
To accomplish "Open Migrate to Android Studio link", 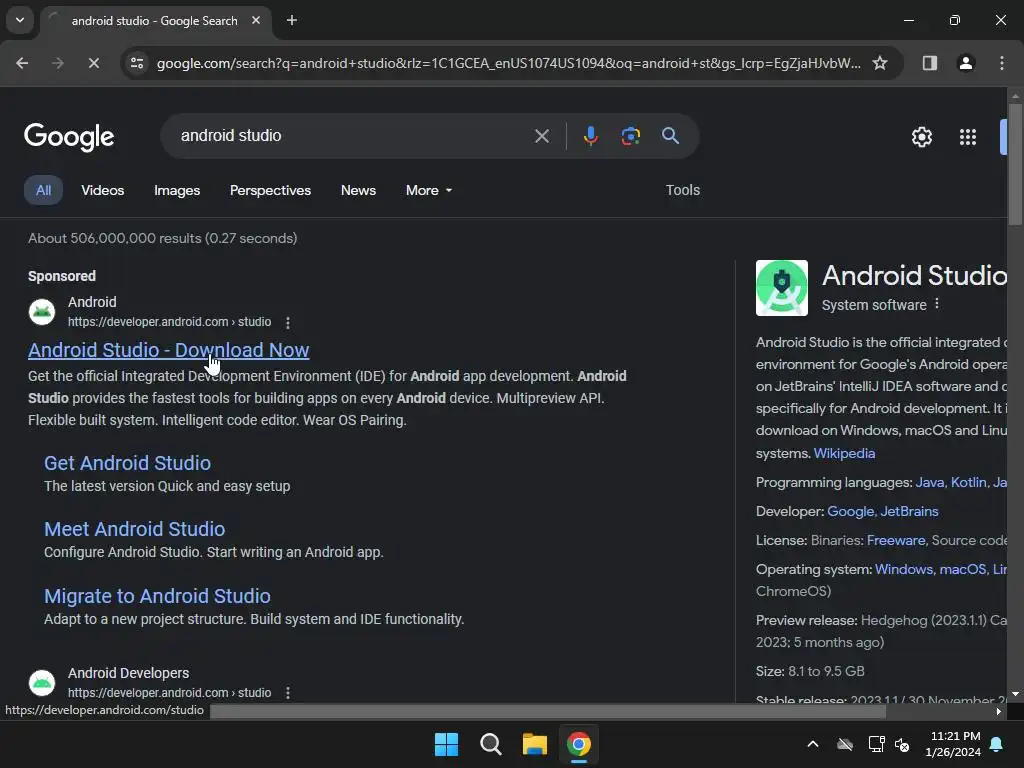I will pyautogui.click(x=157, y=596).
